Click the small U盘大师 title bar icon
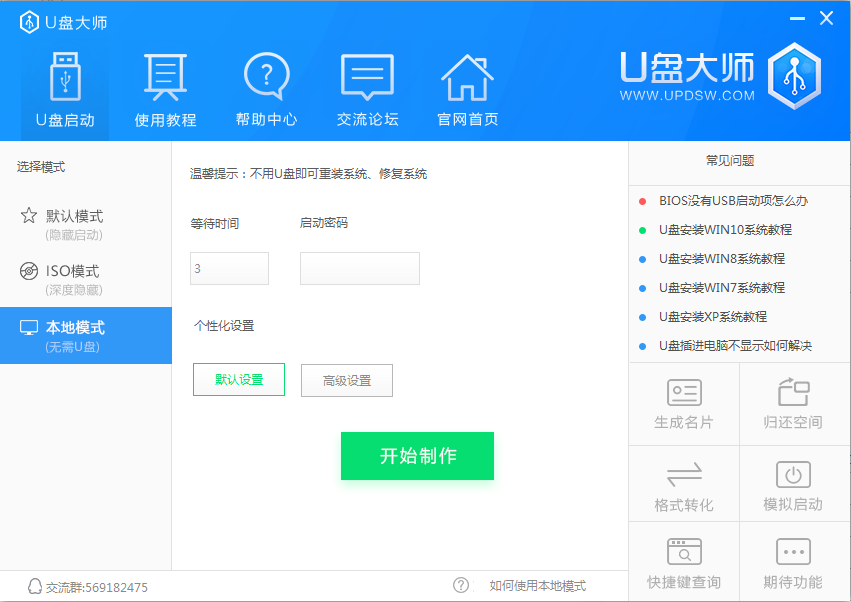 [x=29, y=22]
